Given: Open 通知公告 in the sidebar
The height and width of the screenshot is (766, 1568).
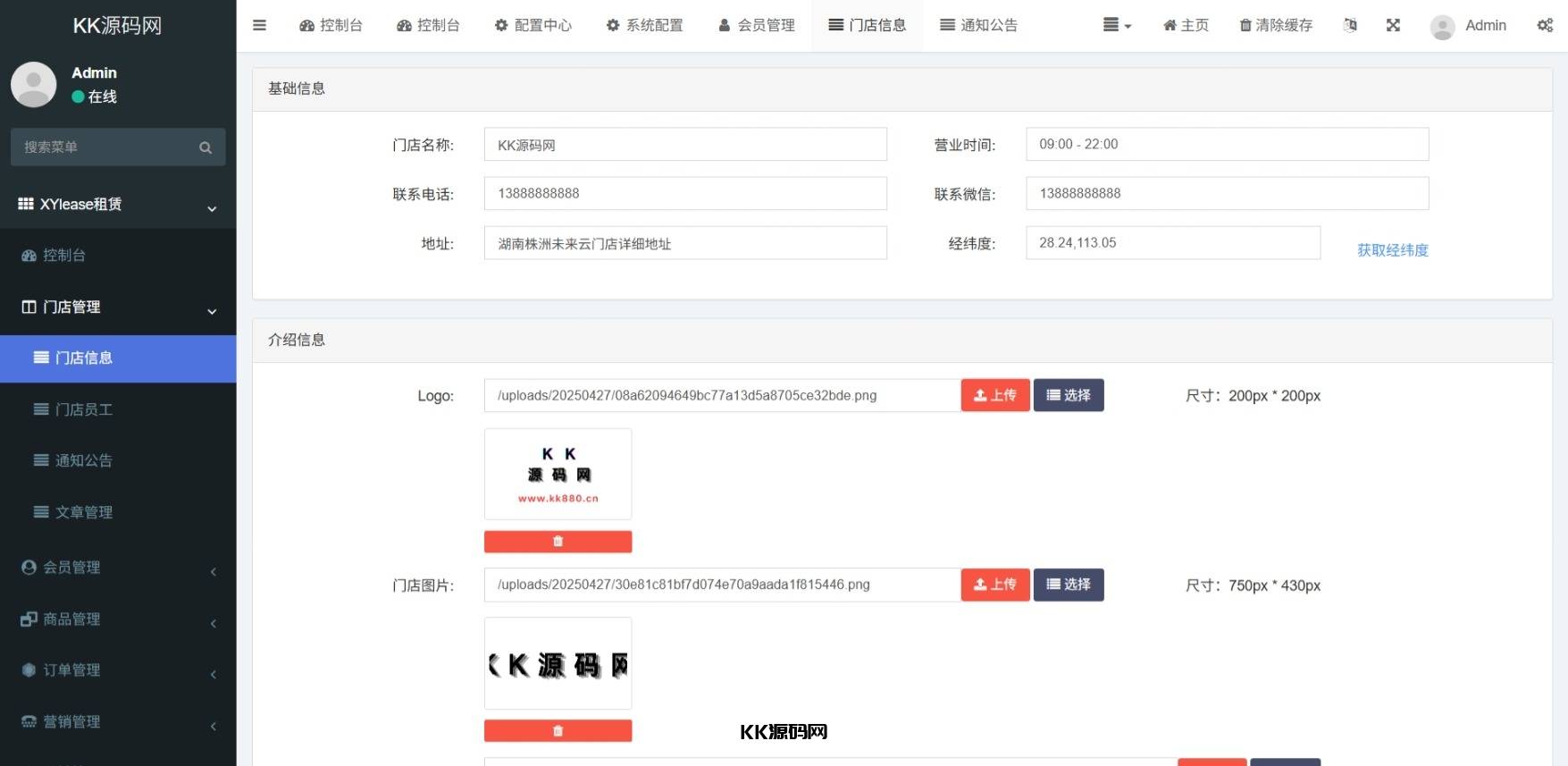Looking at the screenshot, I should coord(118,460).
